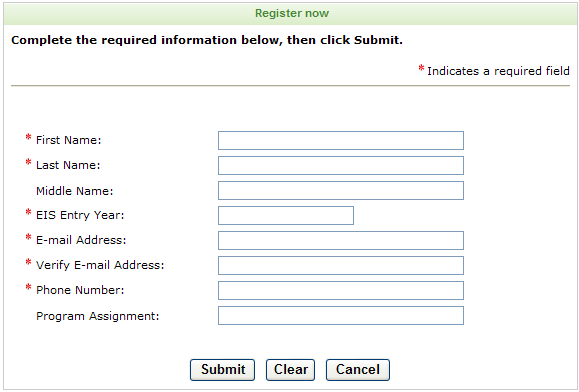This screenshot has width=579, height=392.
Task: Click the Register now header title
Action: 292,13
